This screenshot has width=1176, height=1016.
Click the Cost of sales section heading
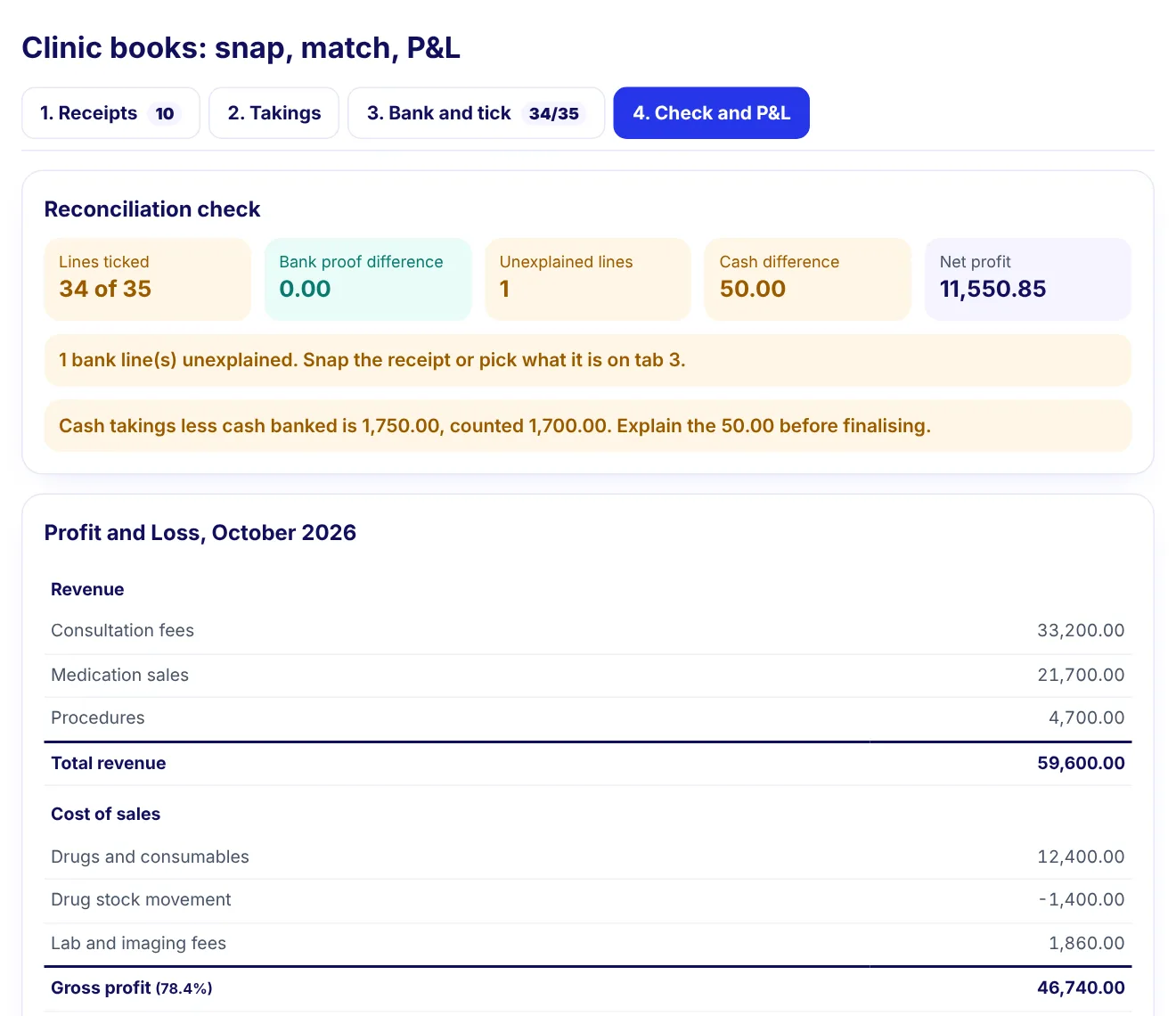tap(106, 815)
